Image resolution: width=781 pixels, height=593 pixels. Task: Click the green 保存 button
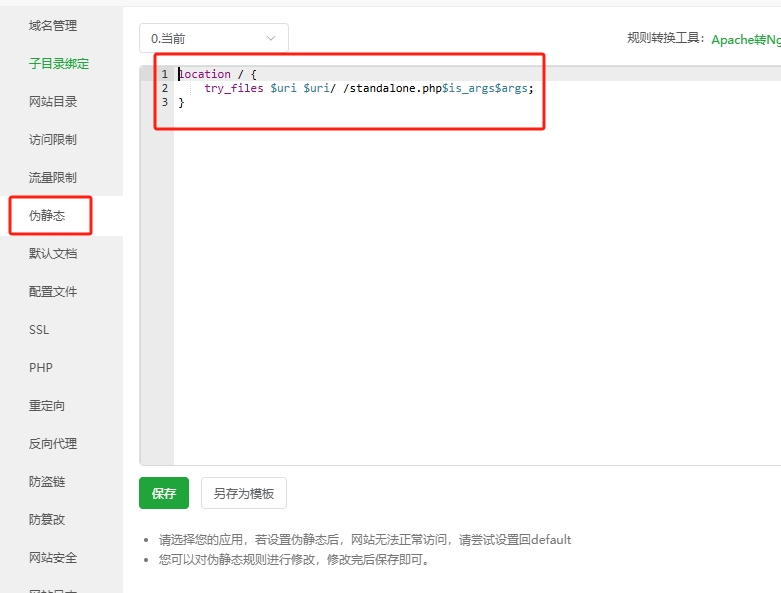coord(163,494)
